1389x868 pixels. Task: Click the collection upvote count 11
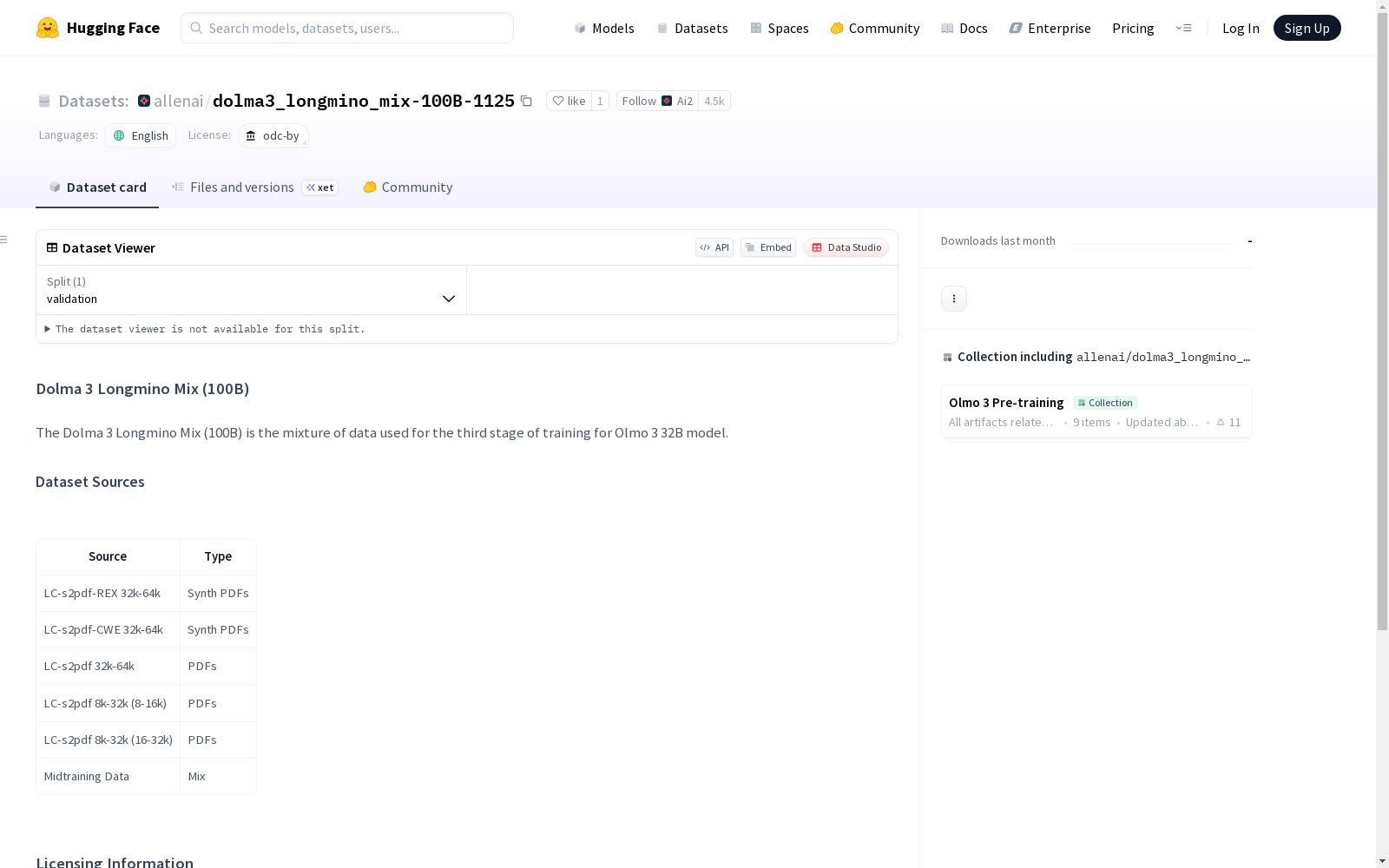pos(1228,423)
